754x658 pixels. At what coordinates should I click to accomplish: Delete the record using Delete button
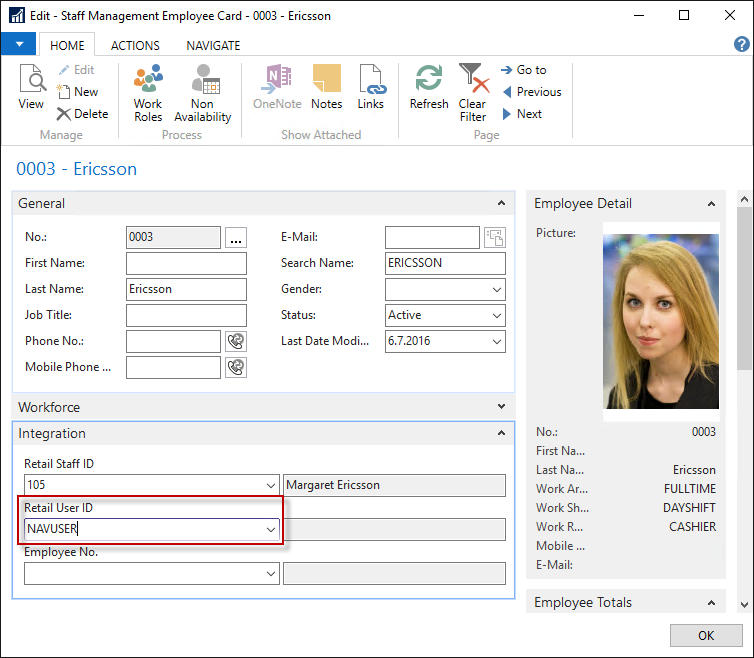(x=82, y=114)
